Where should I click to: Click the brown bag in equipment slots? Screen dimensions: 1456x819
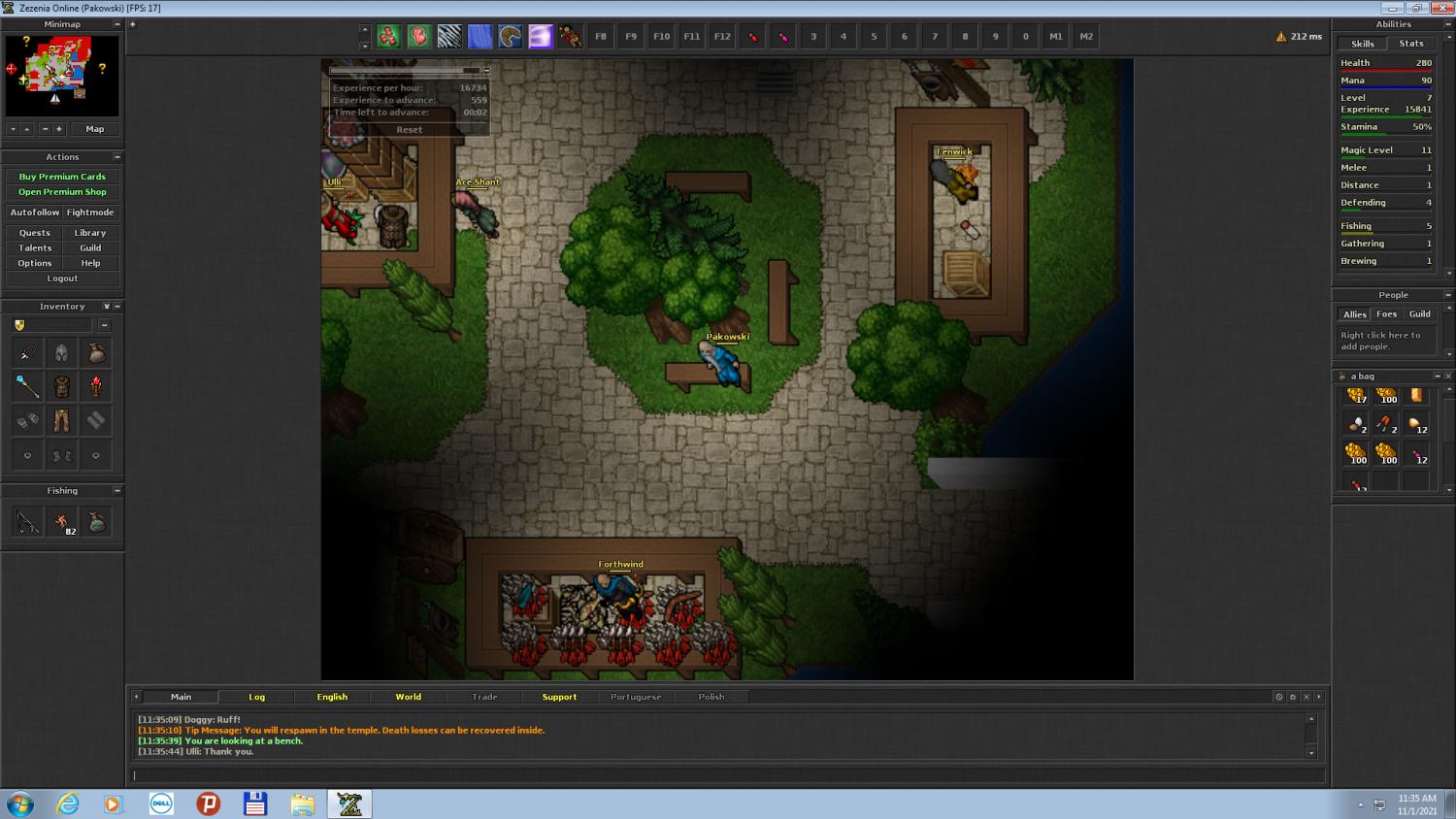click(x=96, y=353)
